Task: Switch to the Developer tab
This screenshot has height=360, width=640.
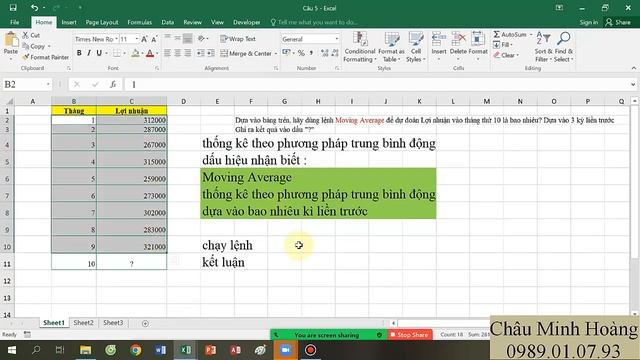Action: (x=247, y=22)
